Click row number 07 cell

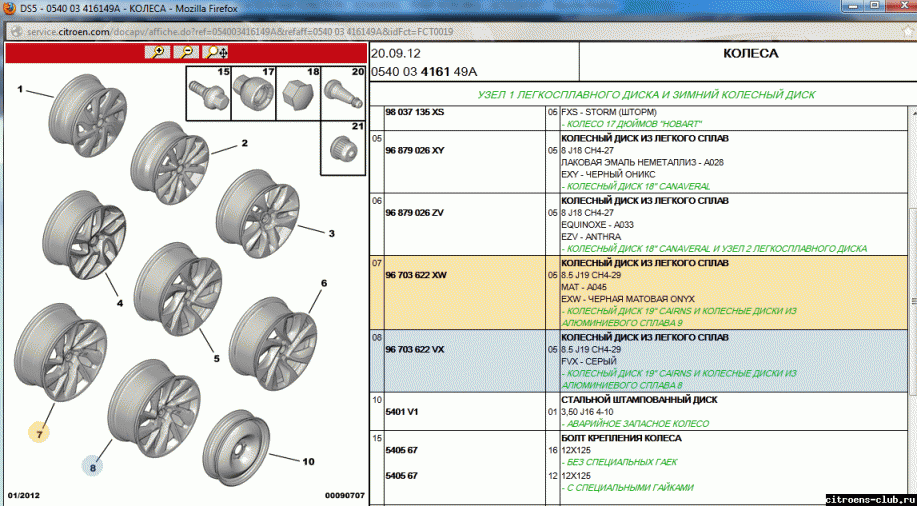pos(377,292)
